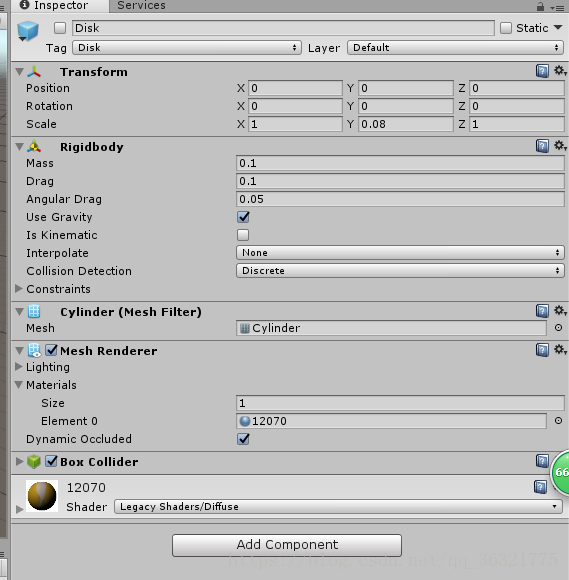The image size is (569, 580).
Task: Click Scale Y field showing 0.08
Action: [x=405, y=124]
